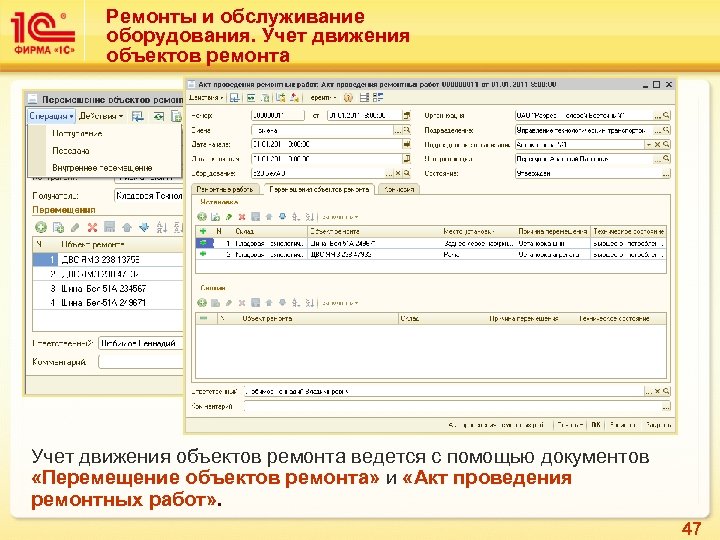Open the Перейти dropdown in Акт toolbar
This screenshot has height=540, width=720.
pyautogui.click(x=323, y=98)
